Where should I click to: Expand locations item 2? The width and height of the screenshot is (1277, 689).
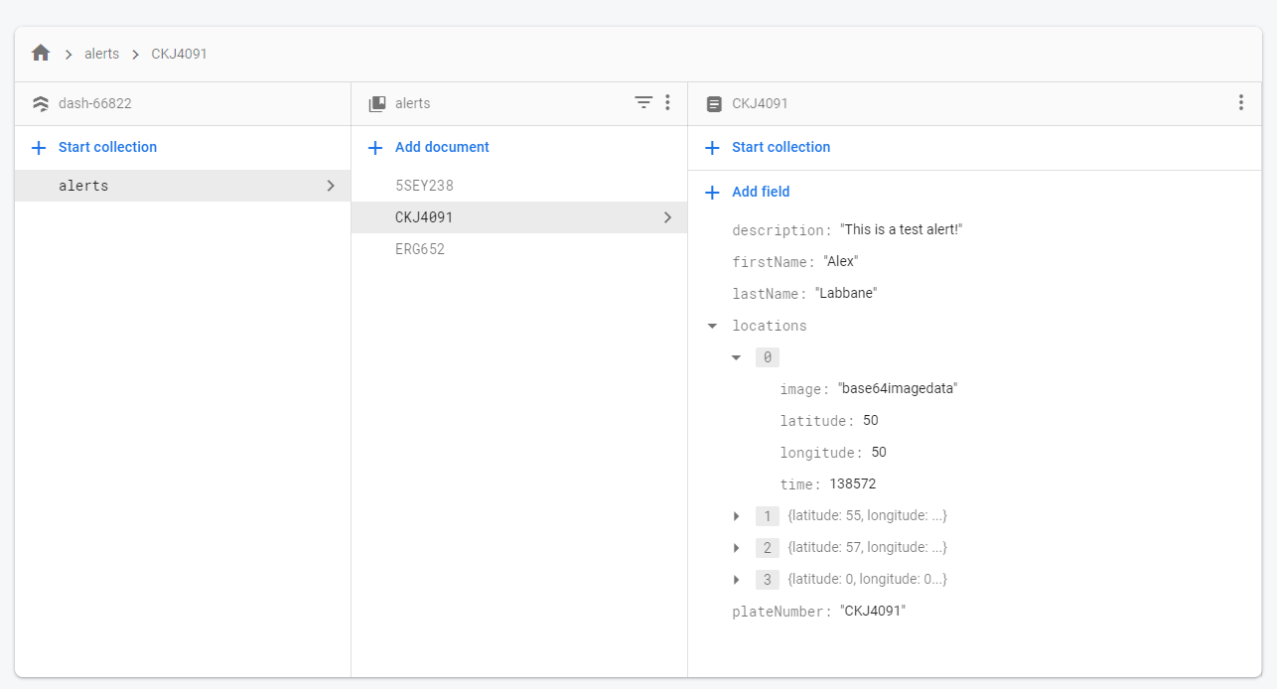pos(736,548)
